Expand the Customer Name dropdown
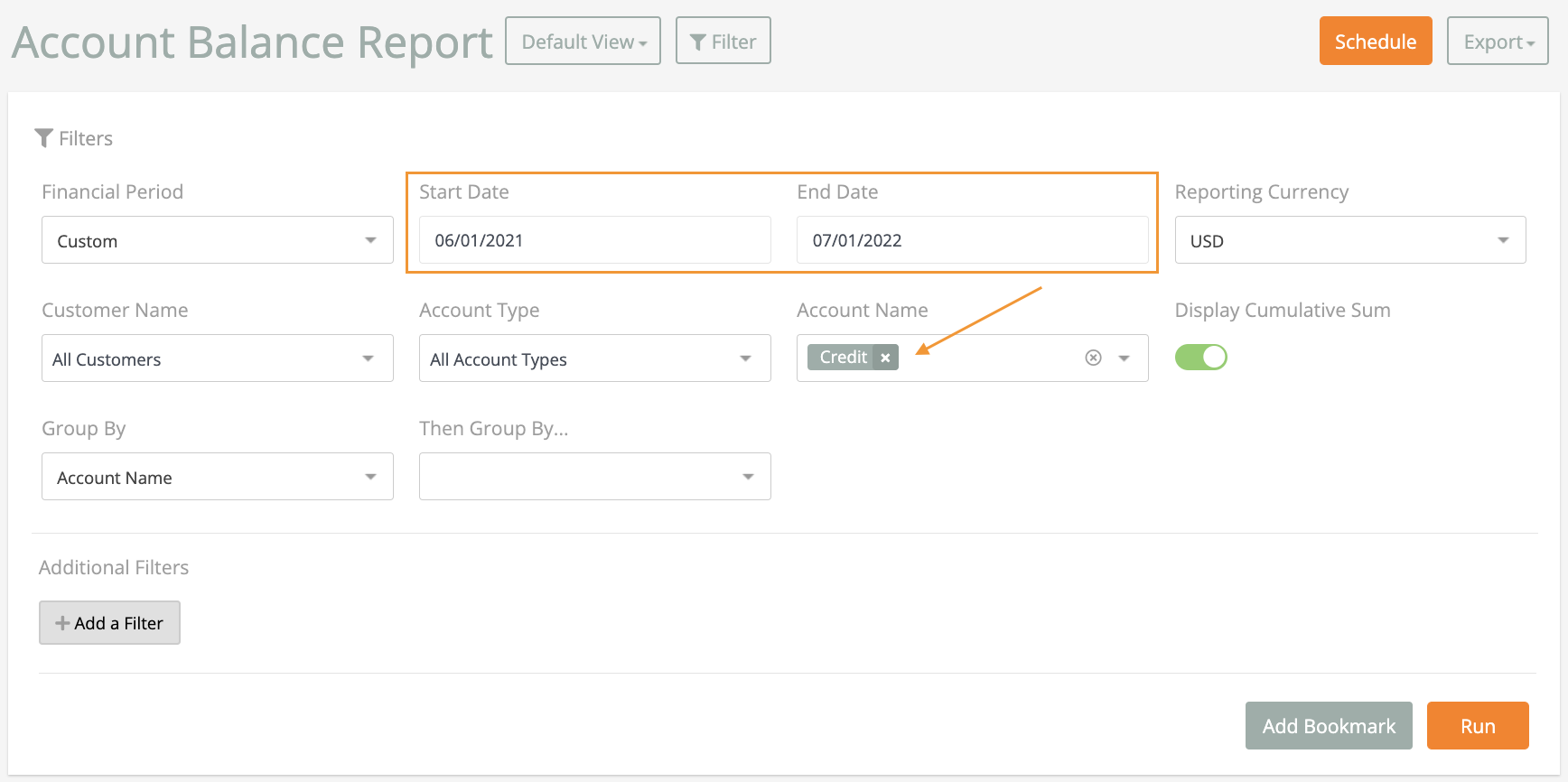Image resolution: width=1568 pixels, height=782 pixels. click(x=218, y=358)
